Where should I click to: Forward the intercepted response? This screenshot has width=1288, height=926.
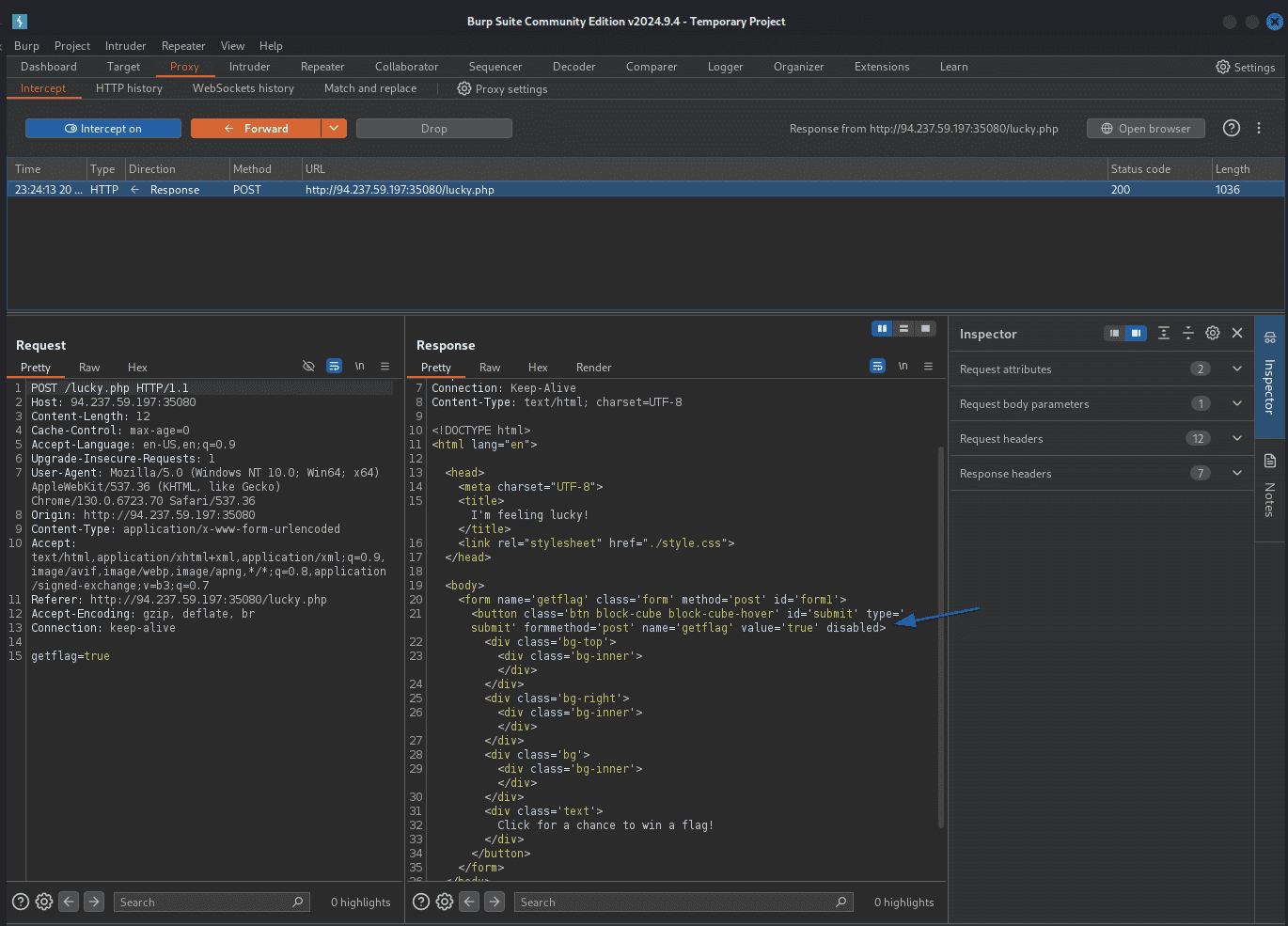click(x=256, y=128)
